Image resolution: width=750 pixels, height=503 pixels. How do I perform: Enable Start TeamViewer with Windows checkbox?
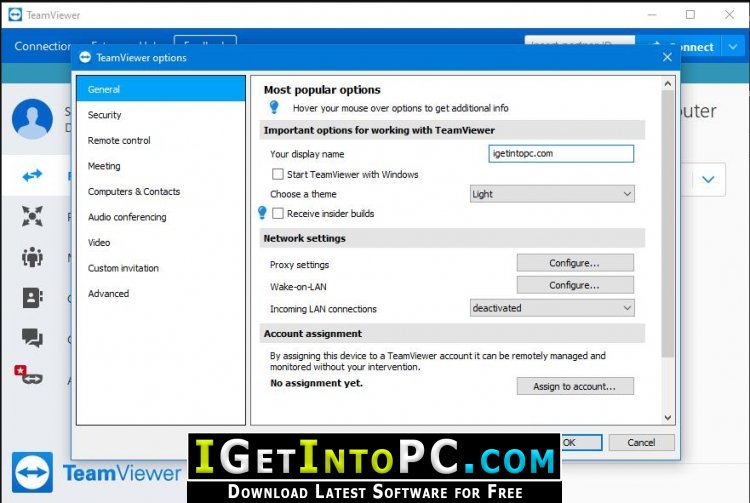278,174
